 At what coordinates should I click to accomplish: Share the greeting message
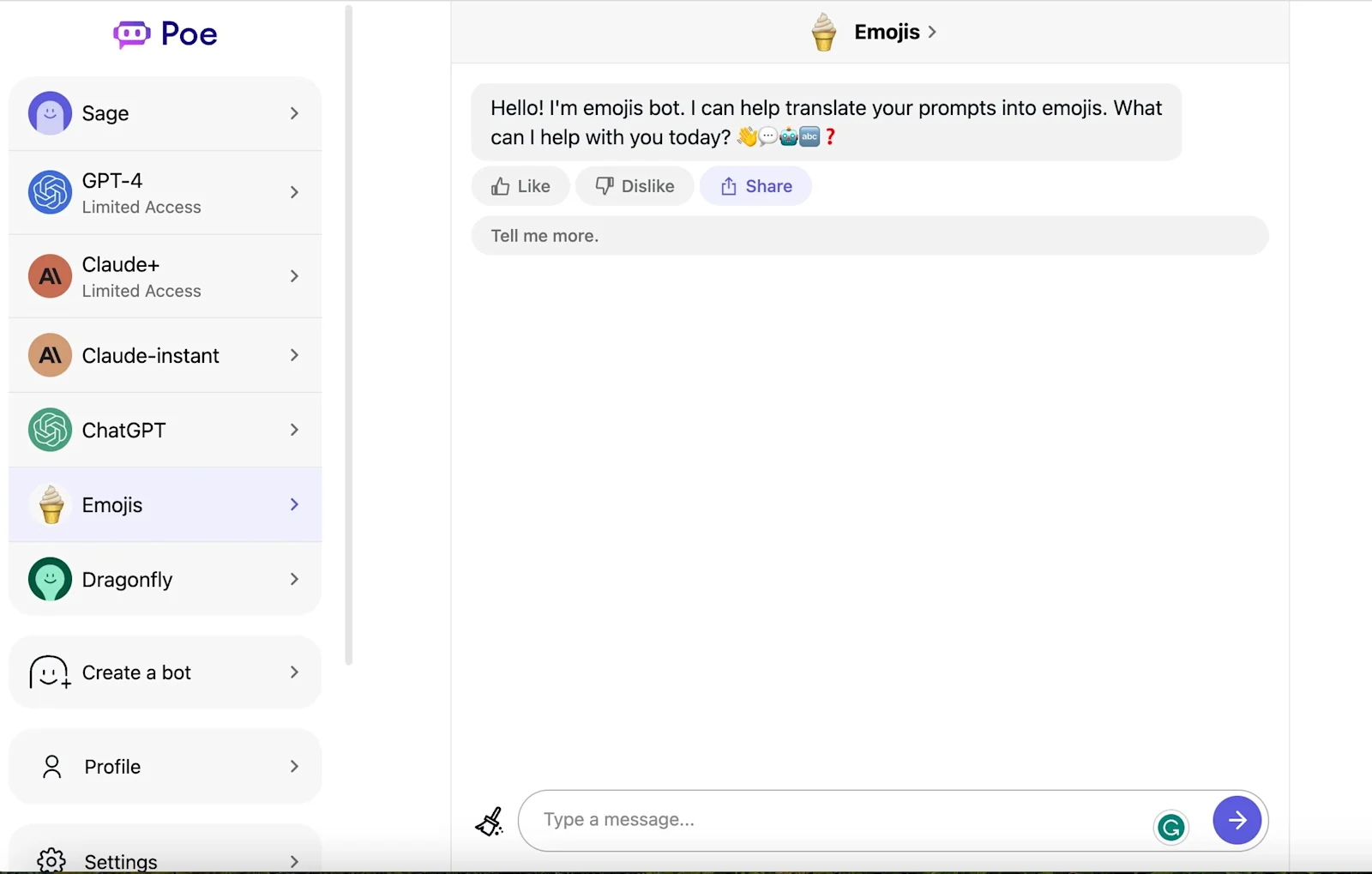tap(755, 185)
